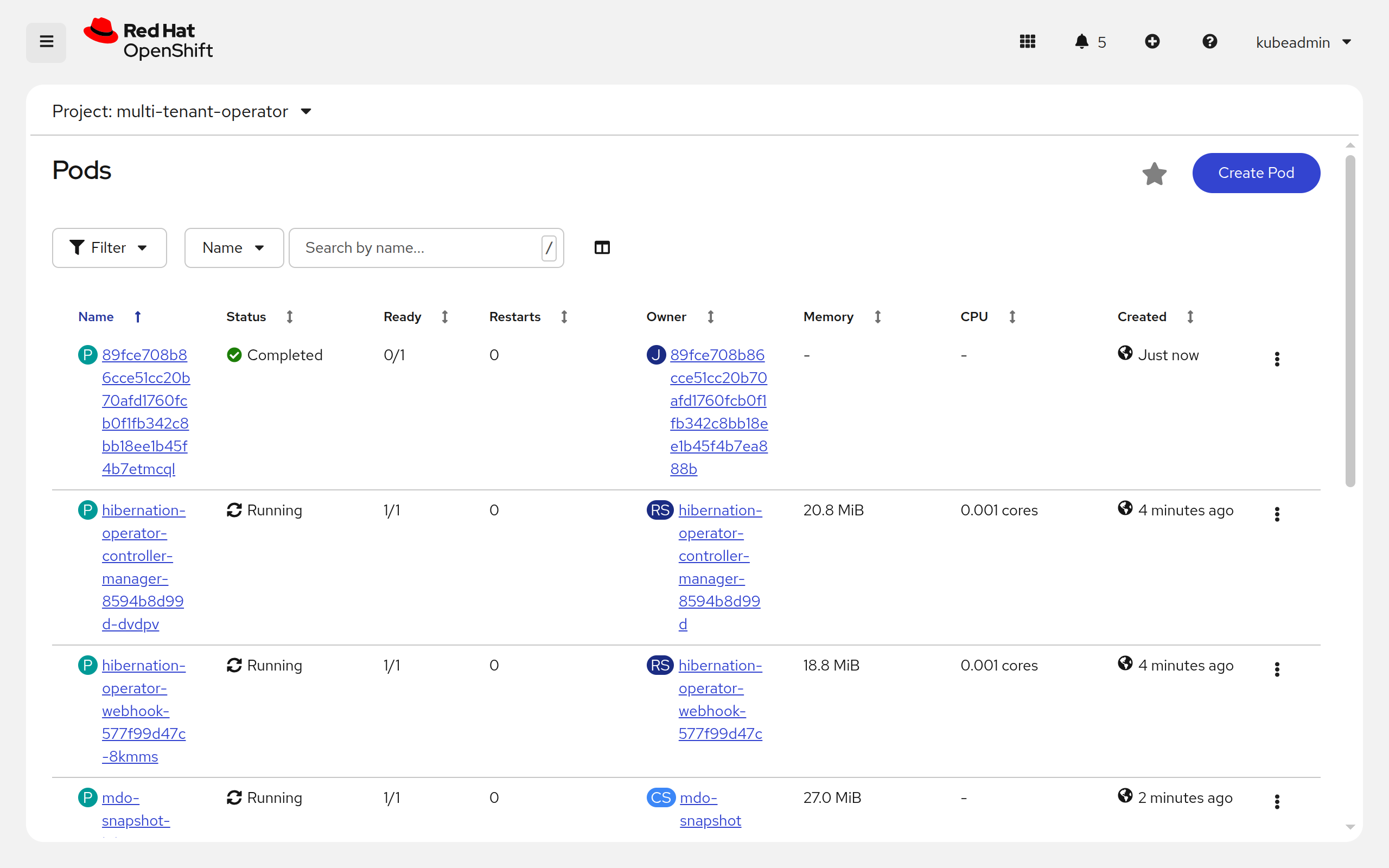
Task: Open hibernation-operator-controller-manager pod link
Action: tap(143, 567)
